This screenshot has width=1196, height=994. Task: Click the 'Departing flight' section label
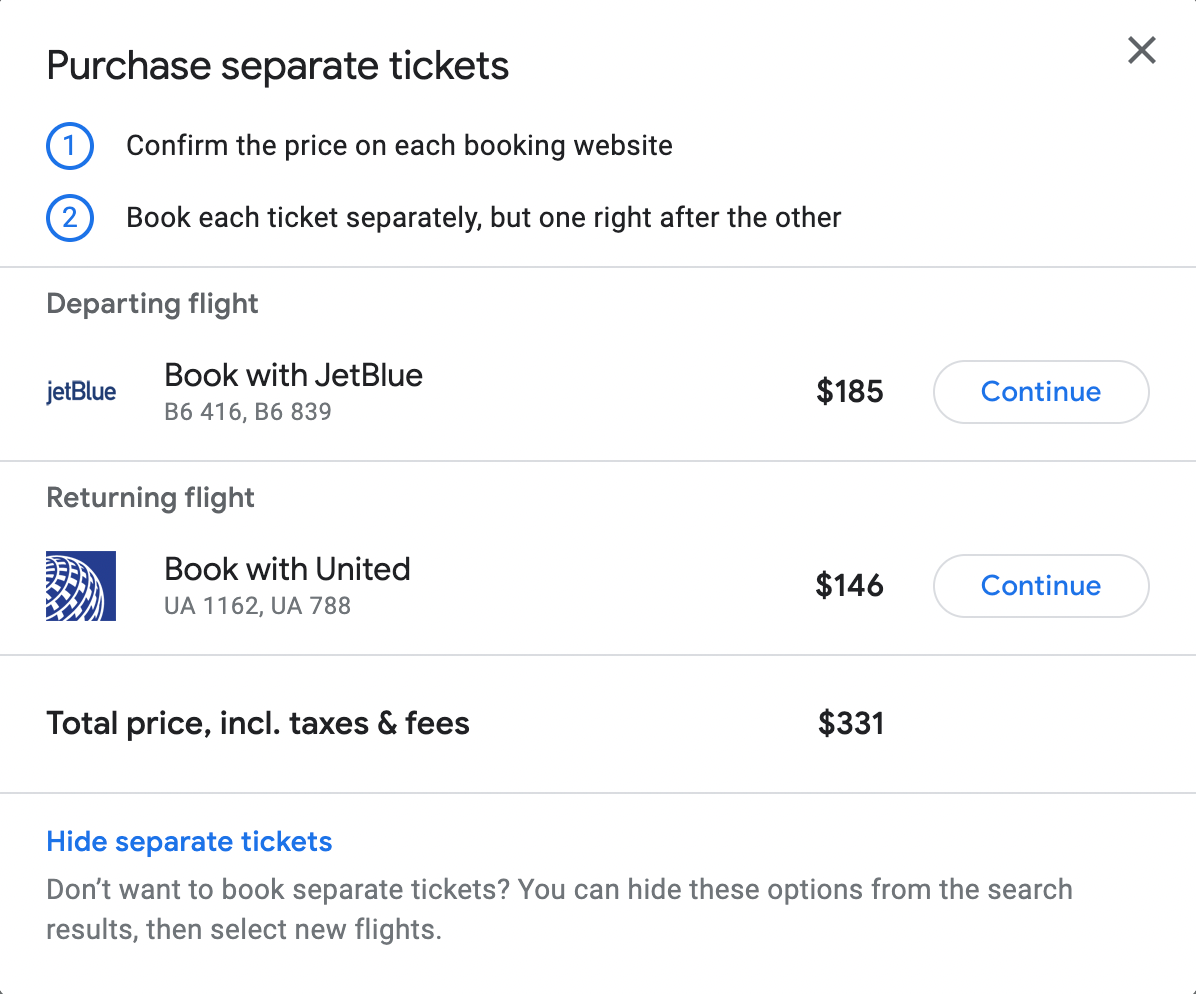tap(153, 304)
